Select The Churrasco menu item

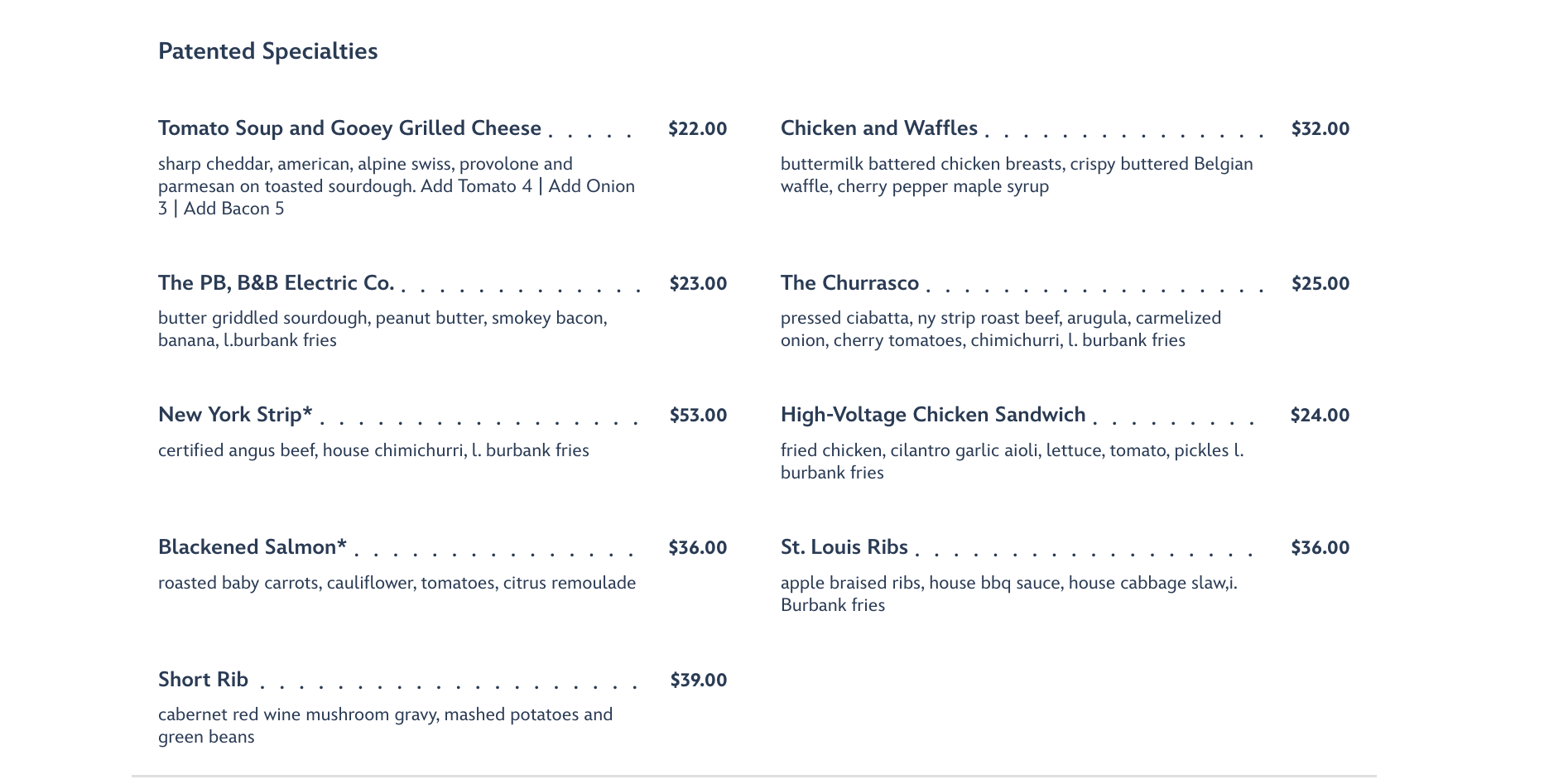(x=849, y=283)
